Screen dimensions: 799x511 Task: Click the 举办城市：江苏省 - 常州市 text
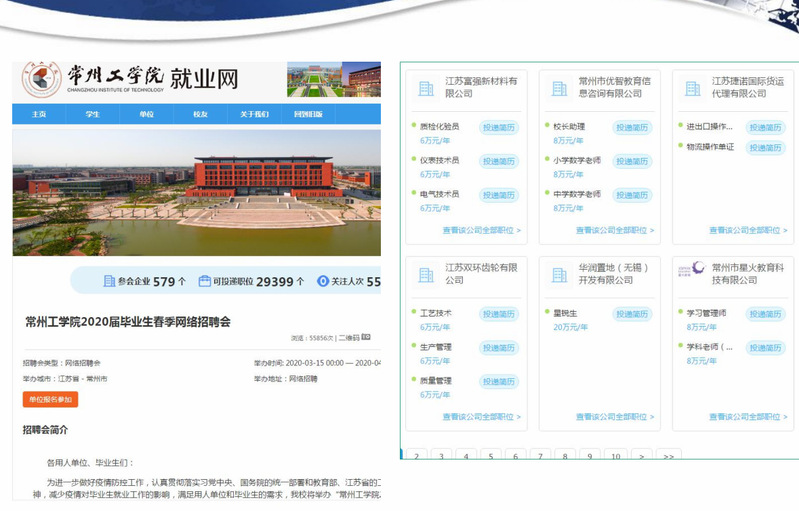pyautogui.click(x=65, y=379)
